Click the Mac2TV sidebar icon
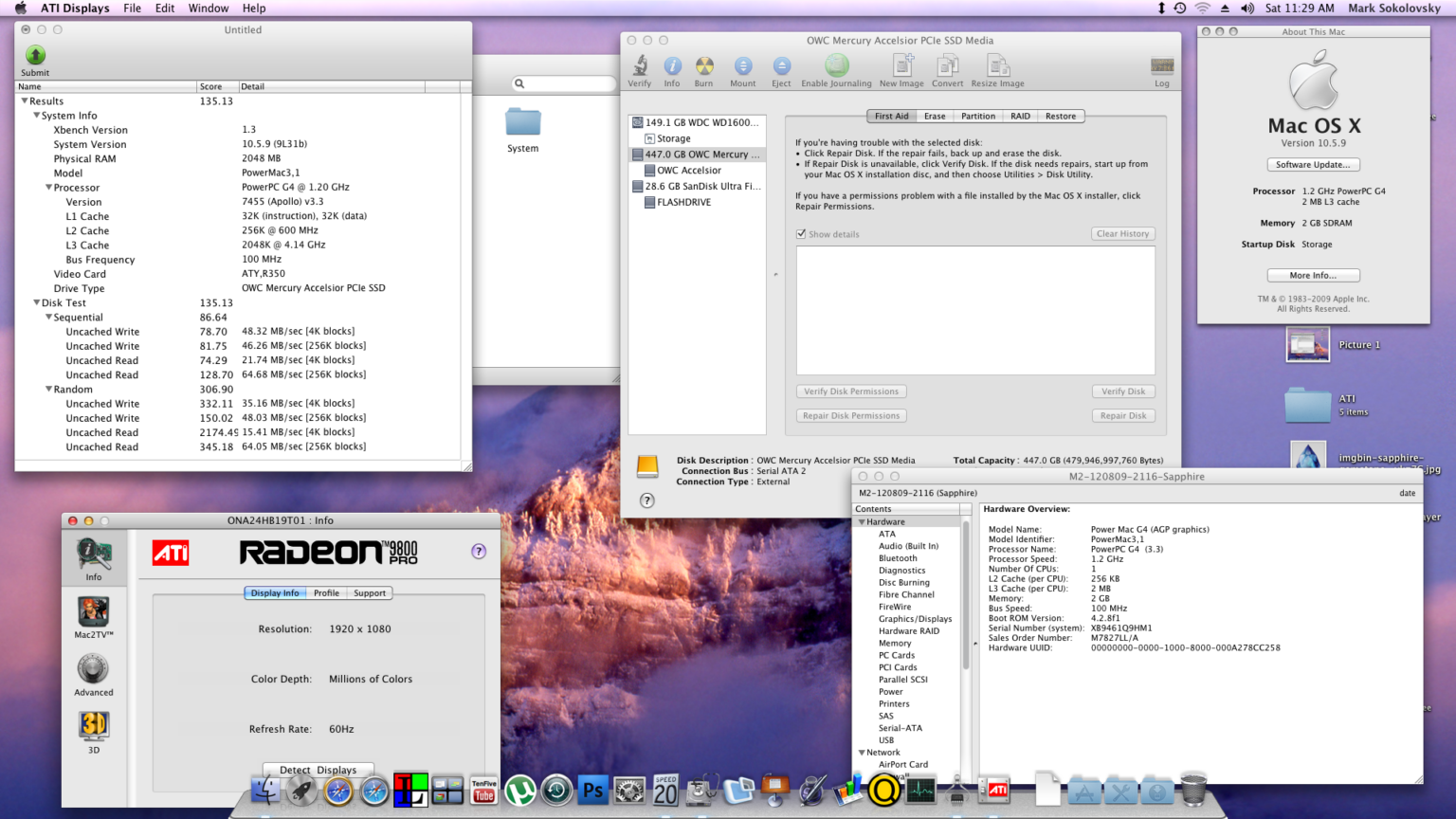 tap(92, 614)
